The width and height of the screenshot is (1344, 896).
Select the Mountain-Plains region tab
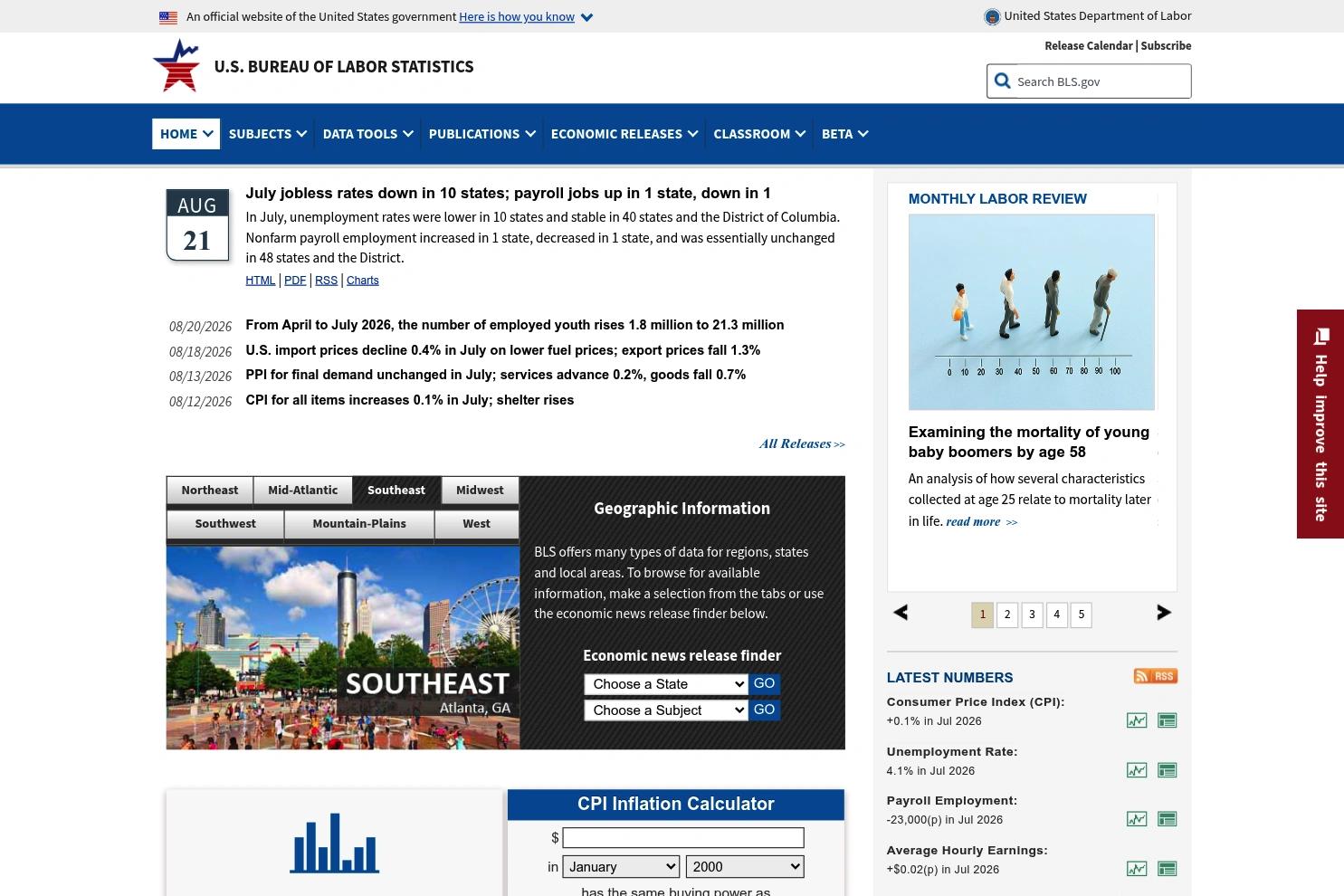359,524
